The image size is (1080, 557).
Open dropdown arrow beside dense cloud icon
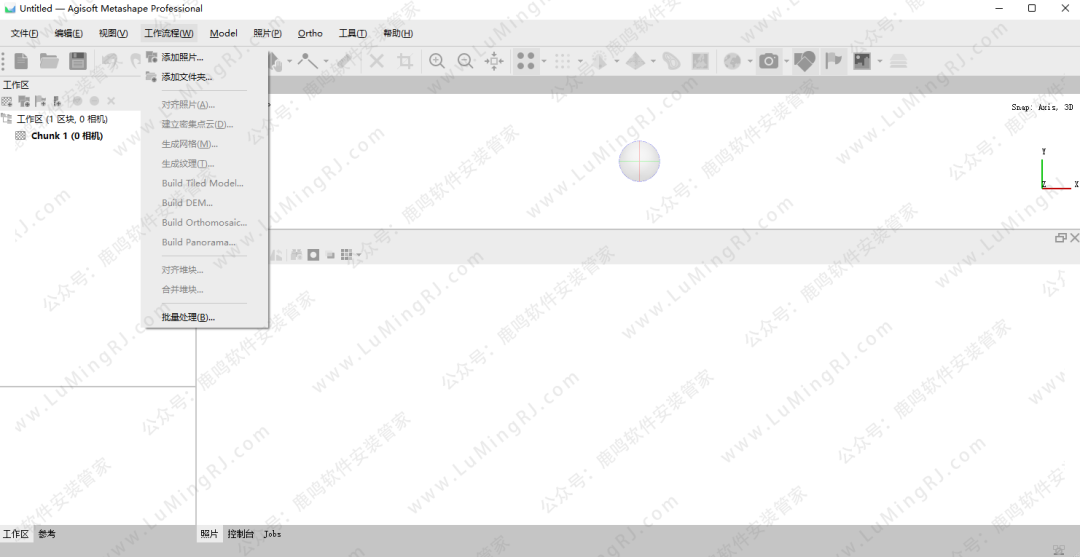tap(581, 61)
